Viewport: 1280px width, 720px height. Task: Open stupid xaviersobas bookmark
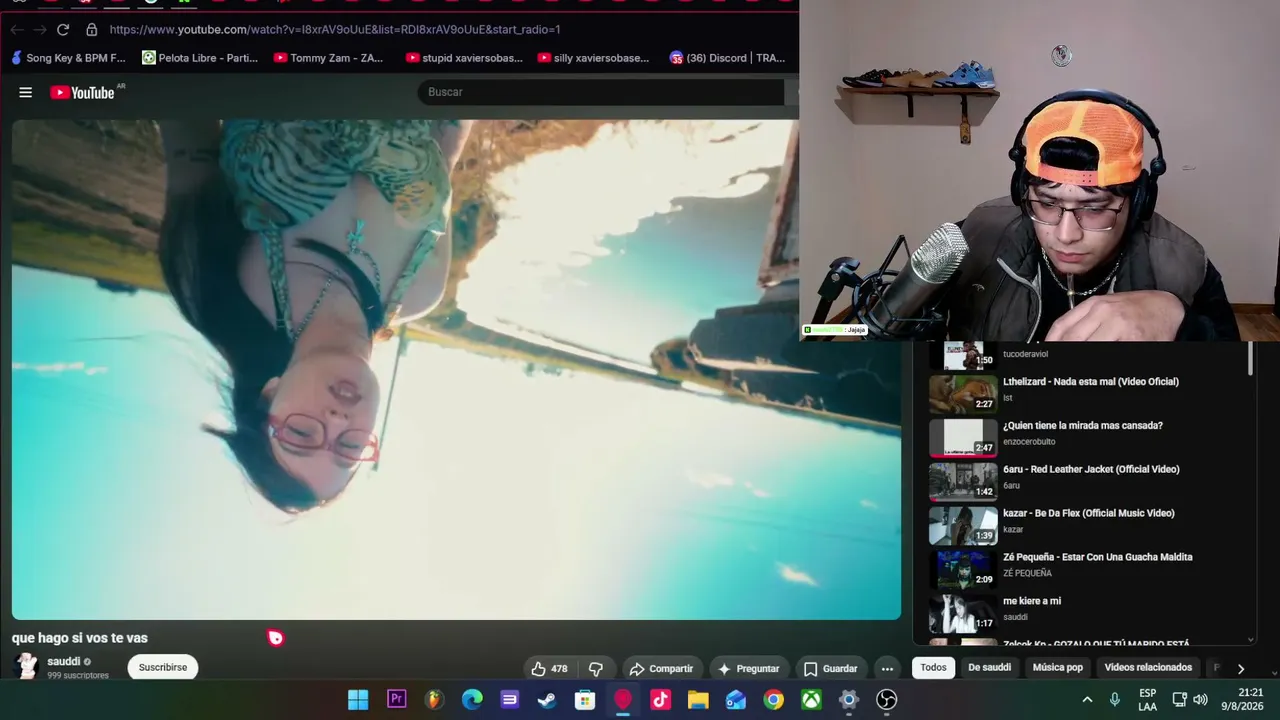[464, 58]
